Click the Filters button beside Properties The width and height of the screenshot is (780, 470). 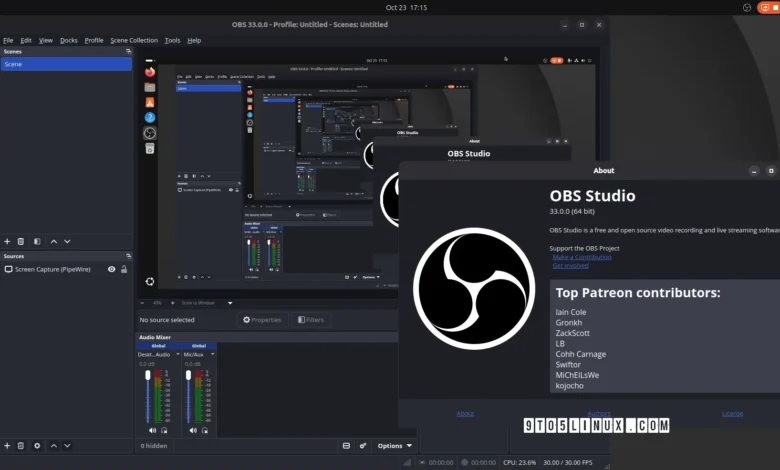310,320
